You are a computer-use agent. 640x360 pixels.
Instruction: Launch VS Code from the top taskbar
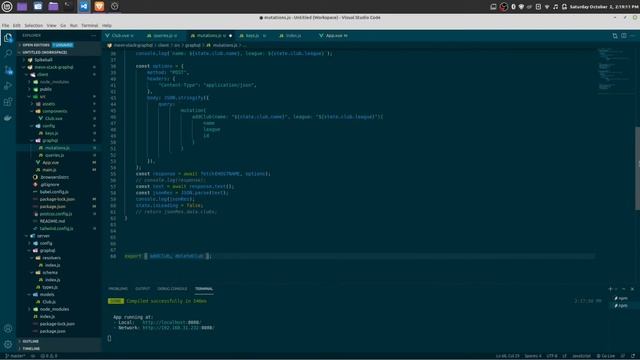click(84, 6)
